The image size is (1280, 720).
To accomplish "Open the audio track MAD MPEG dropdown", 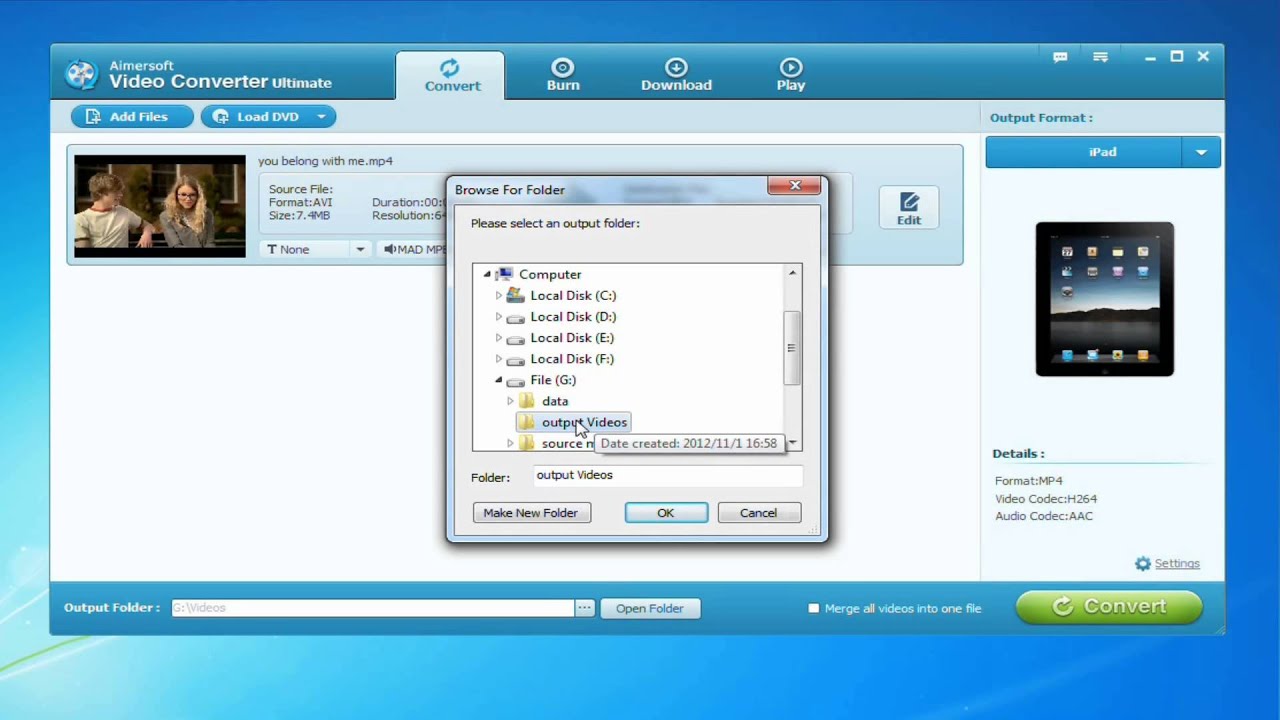I will 415,249.
